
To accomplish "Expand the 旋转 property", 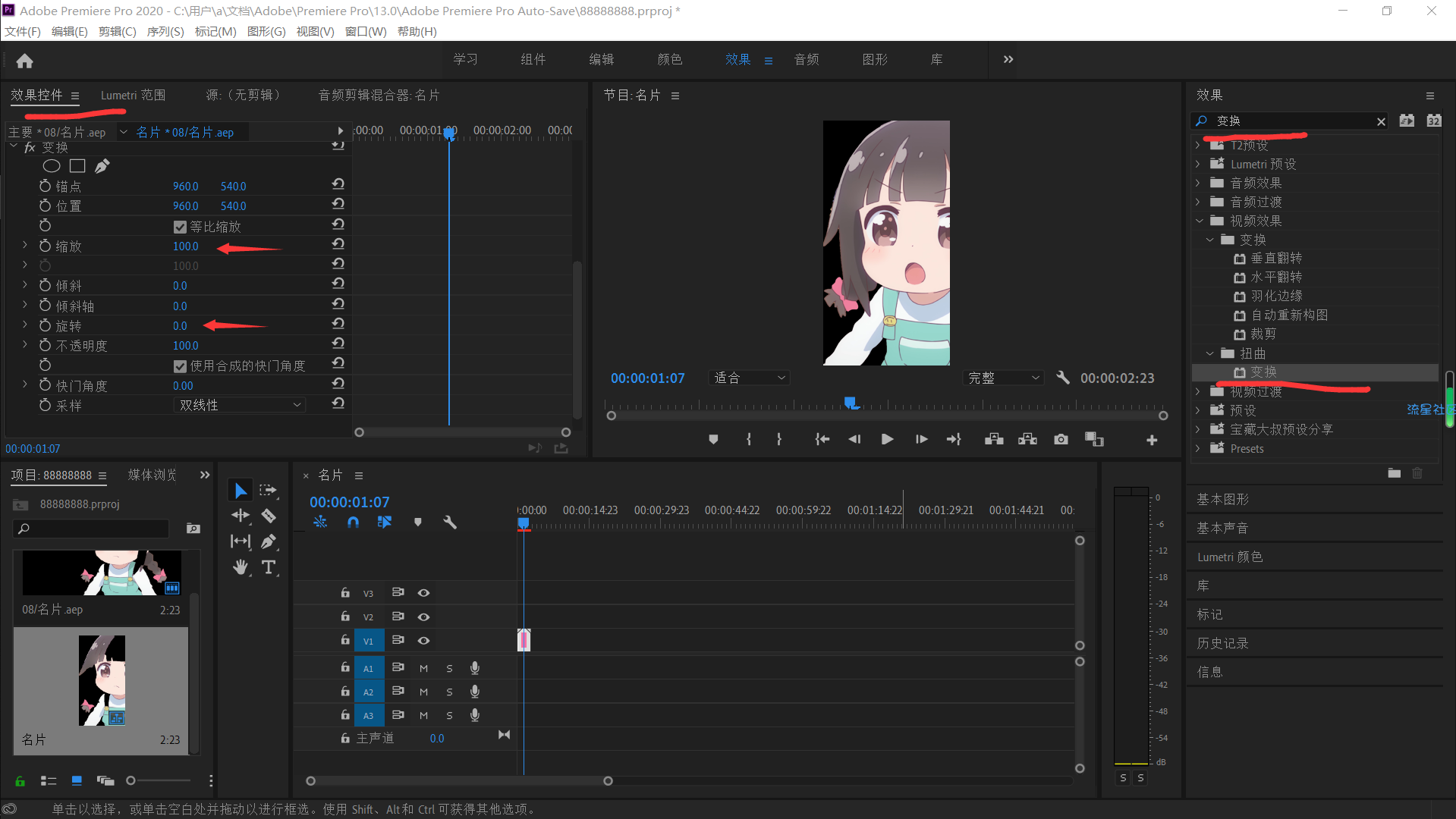I will point(24,324).
